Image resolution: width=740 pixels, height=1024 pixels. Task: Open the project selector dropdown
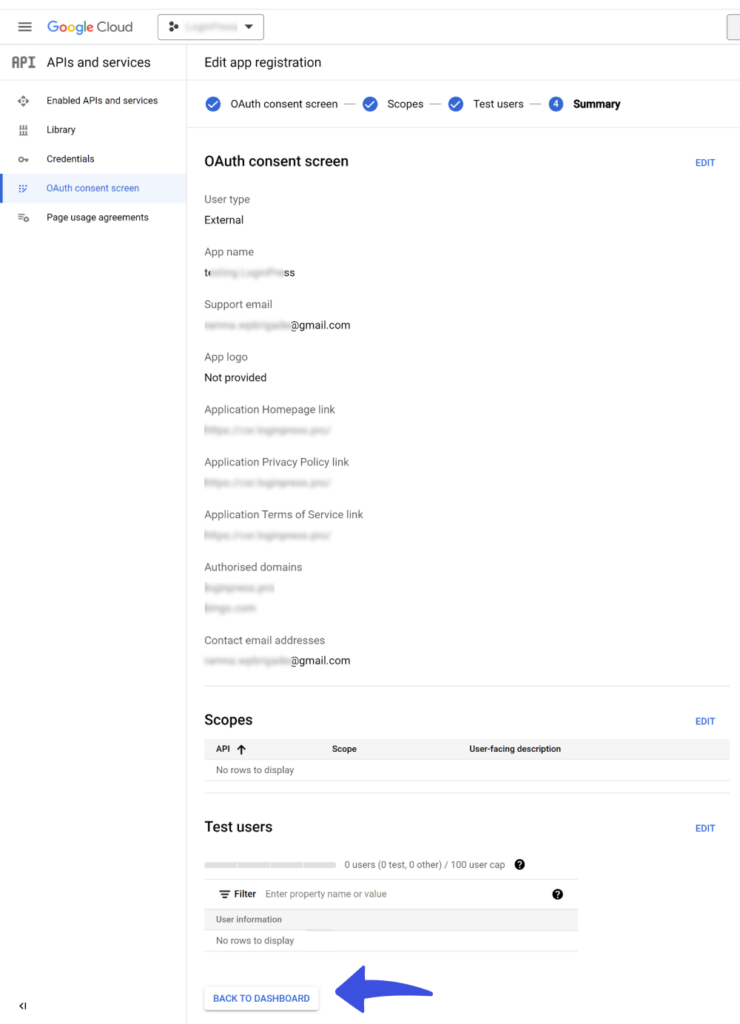[210, 27]
